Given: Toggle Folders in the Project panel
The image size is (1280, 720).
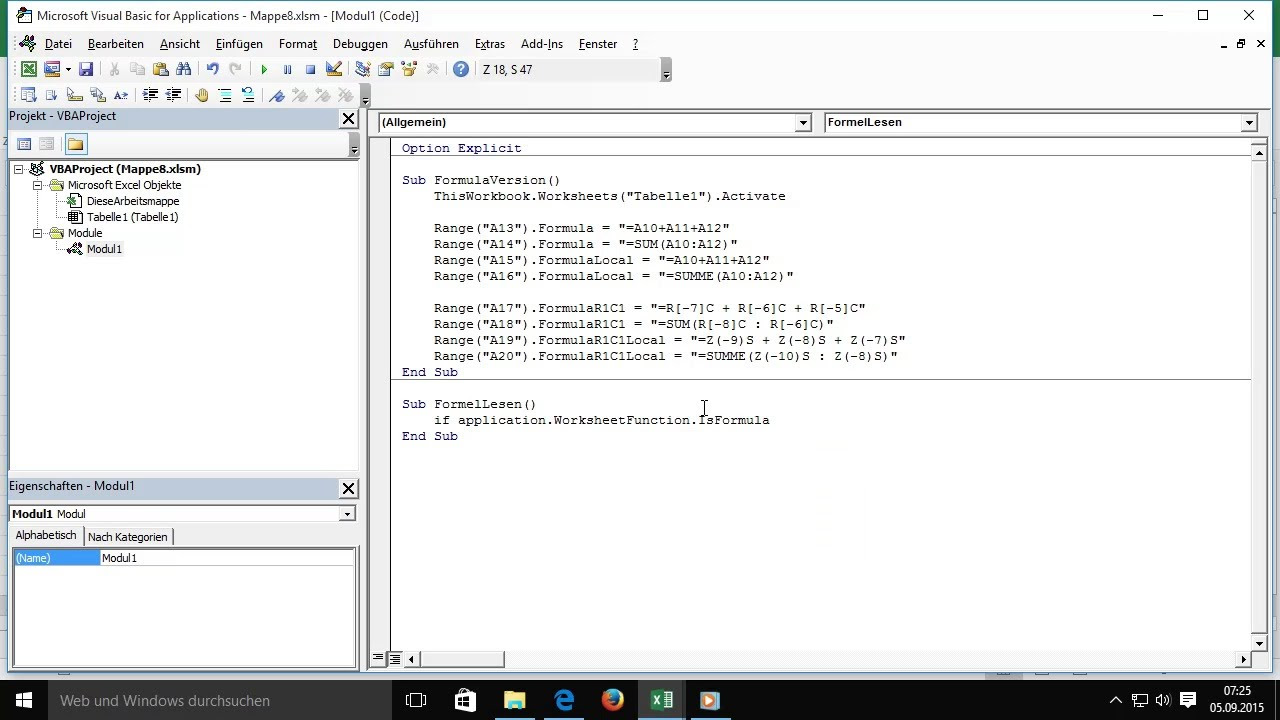Looking at the screenshot, I should [75, 144].
